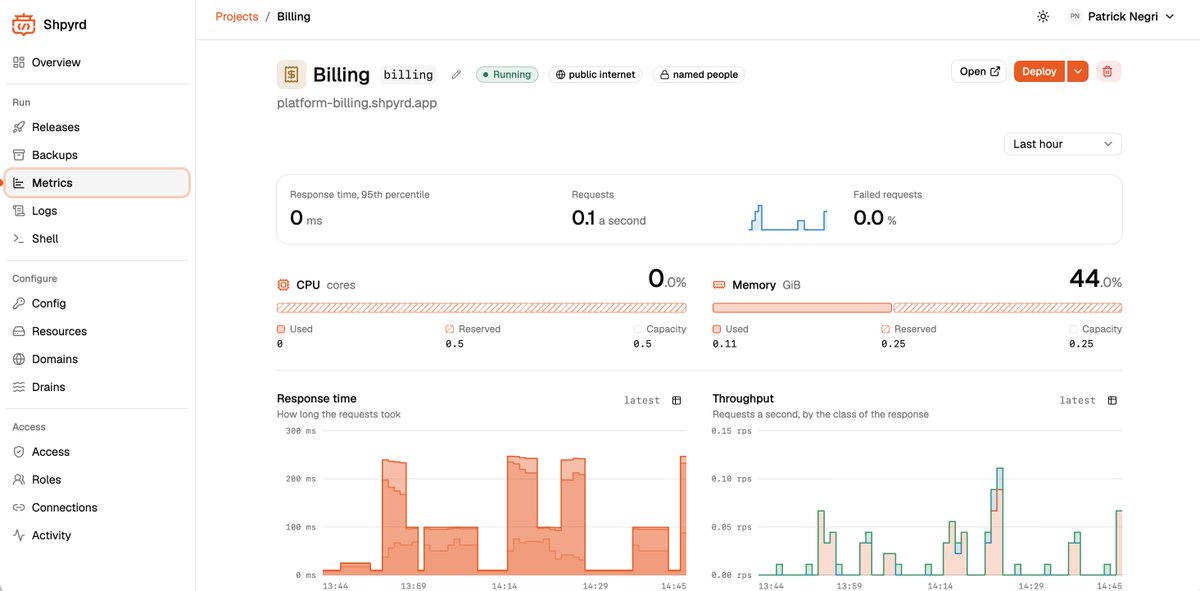The height and width of the screenshot is (591, 1200).
Task: Open platform-billing.shpyrd.app link
Action: click(357, 103)
